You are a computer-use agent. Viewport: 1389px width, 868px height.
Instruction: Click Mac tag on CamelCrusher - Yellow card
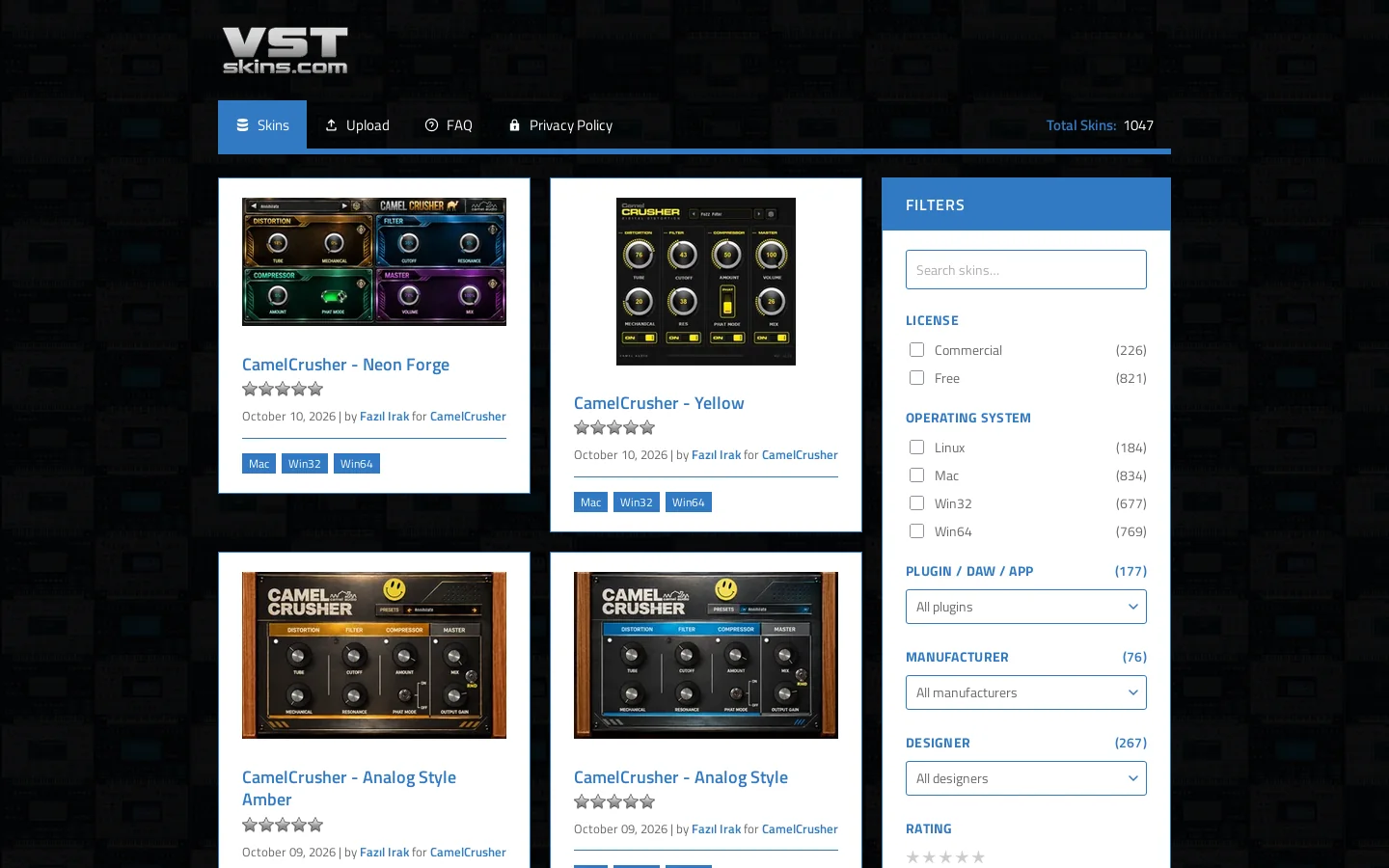point(590,502)
